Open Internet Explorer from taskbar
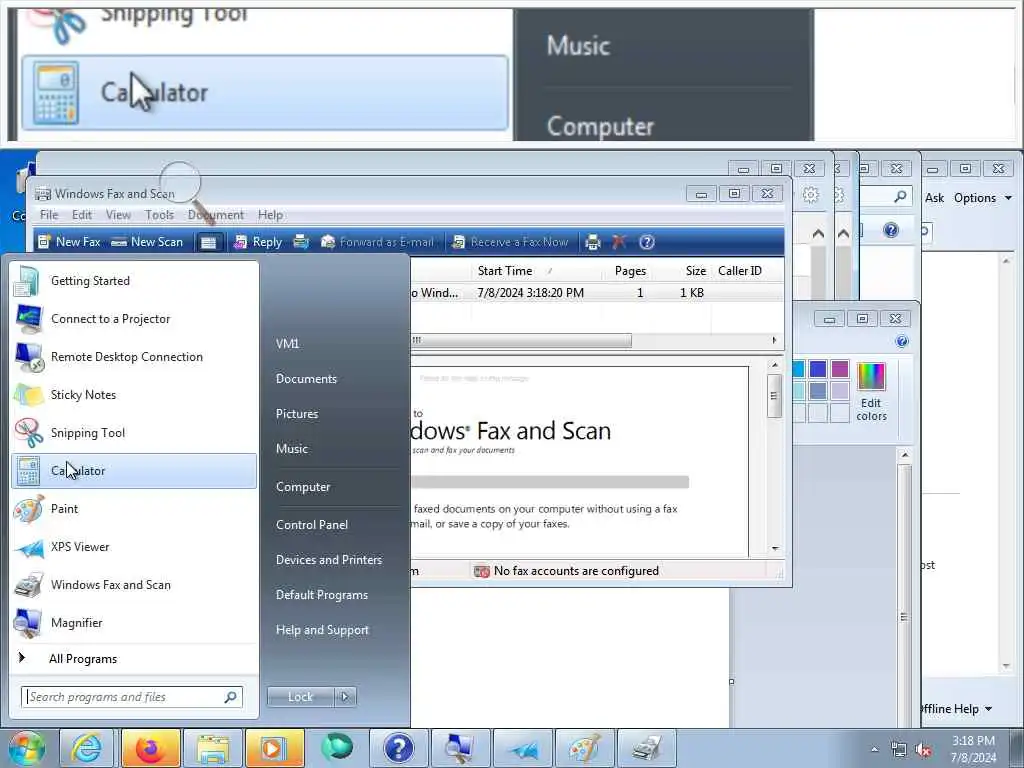The image size is (1024, 768). click(86, 748)
